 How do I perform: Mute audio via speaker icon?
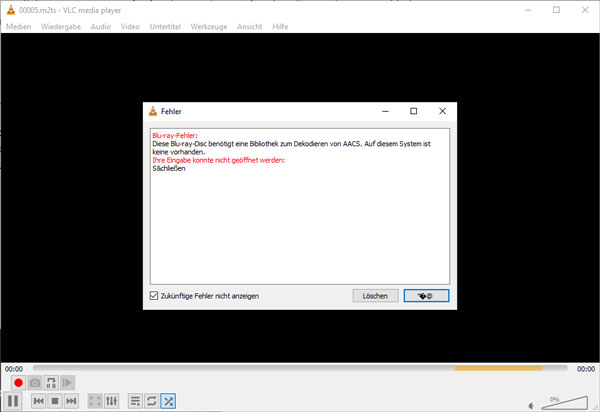pos(531,405)
